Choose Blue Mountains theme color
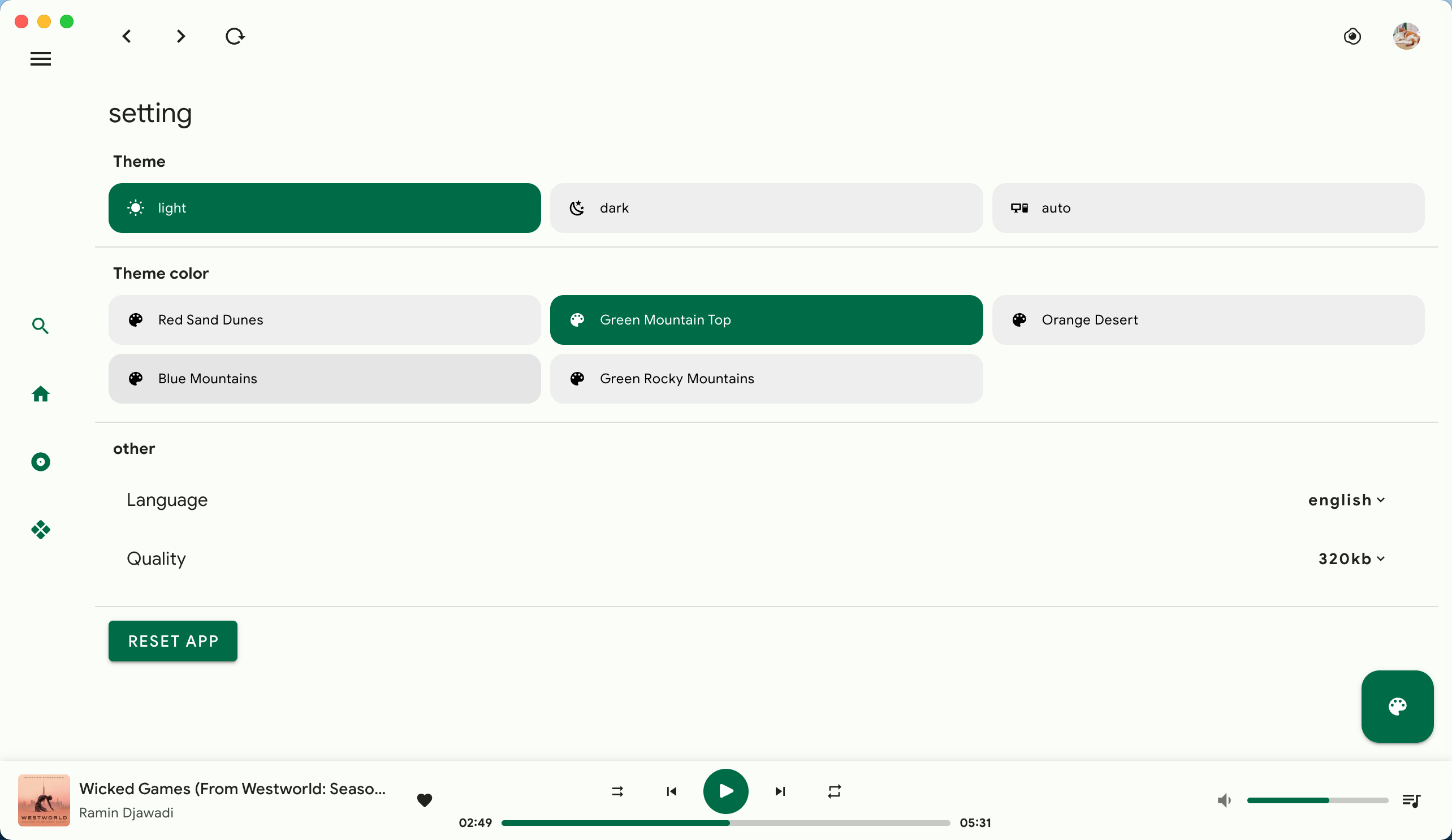This screenshot has height=840, width=1452. 325,379
